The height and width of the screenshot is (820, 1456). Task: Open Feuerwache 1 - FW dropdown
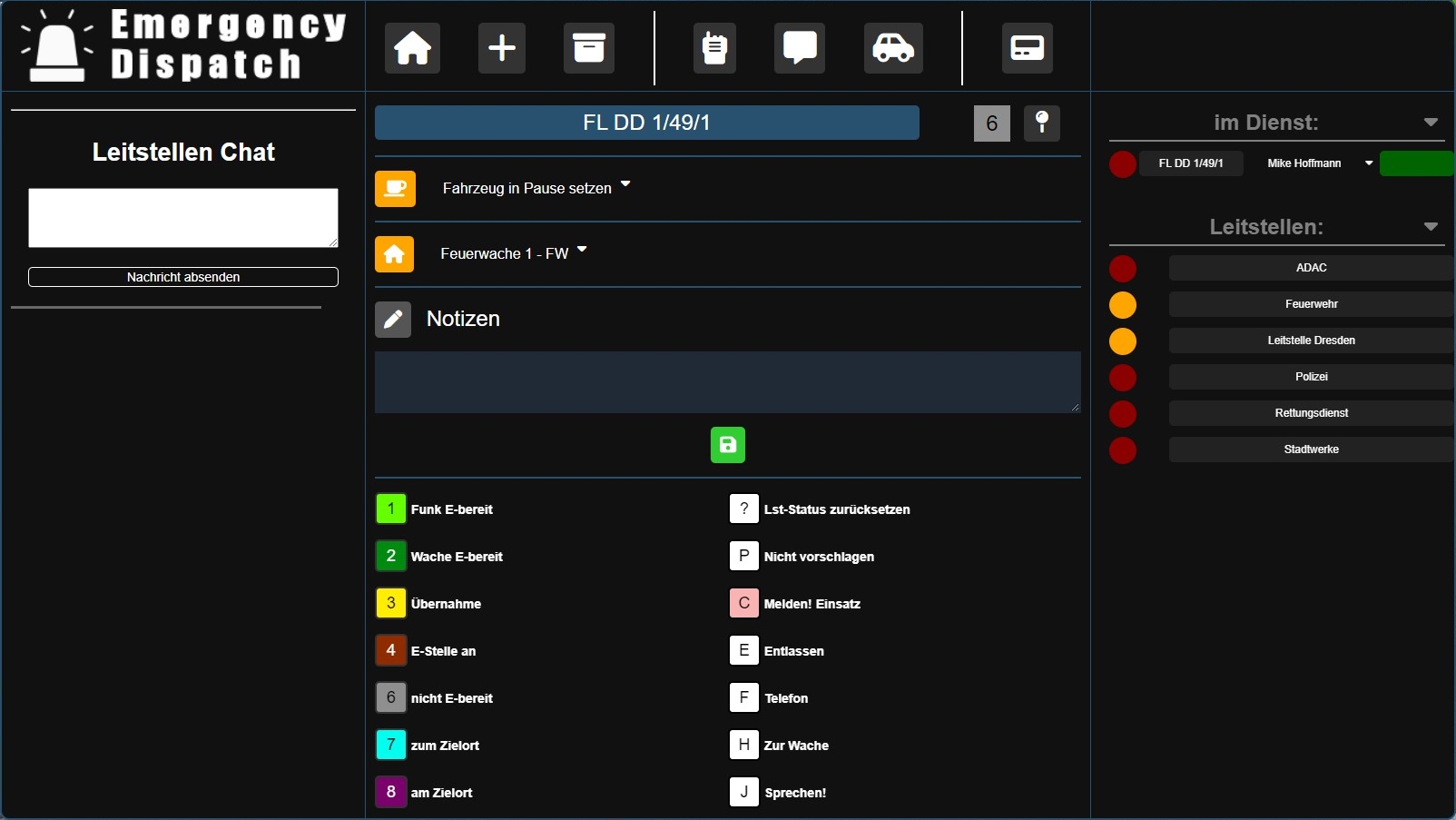click(582, 250)
